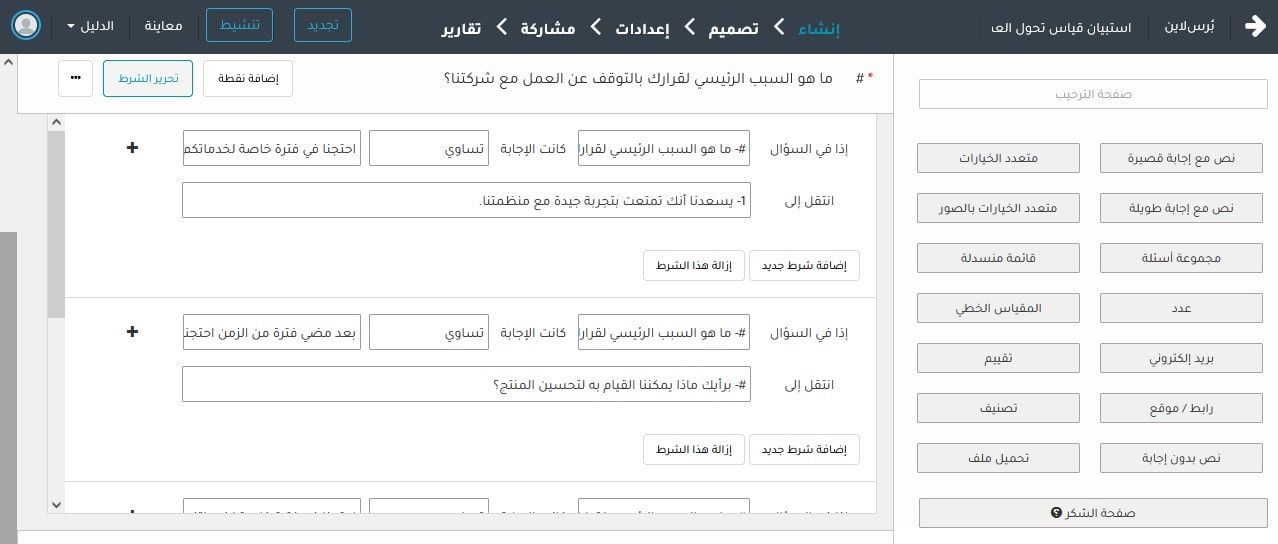The image size is (1278, 544).
Task: Add نص مع إجابة قصيرة question type
Action: point(1181,158)
